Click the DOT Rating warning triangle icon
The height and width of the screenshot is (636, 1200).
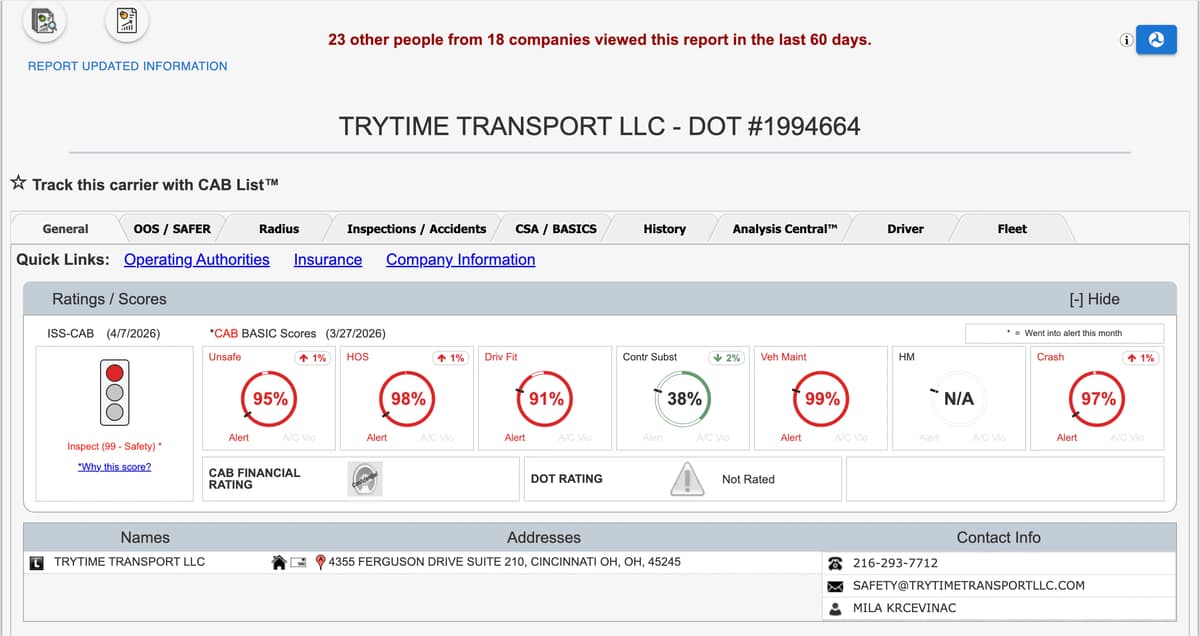point(687,479)
